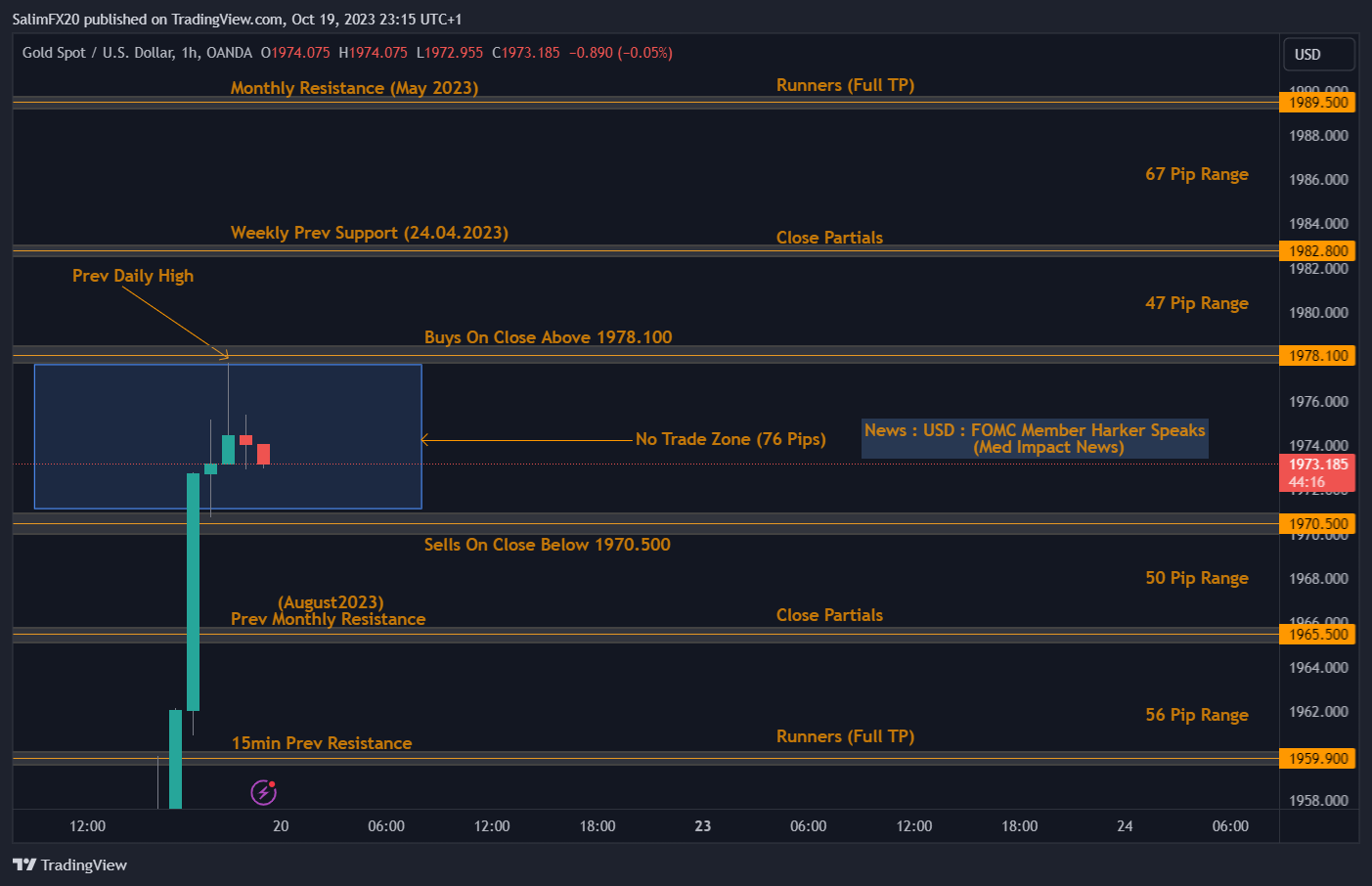Click the tall teal candle on the chart

point(195,587)
